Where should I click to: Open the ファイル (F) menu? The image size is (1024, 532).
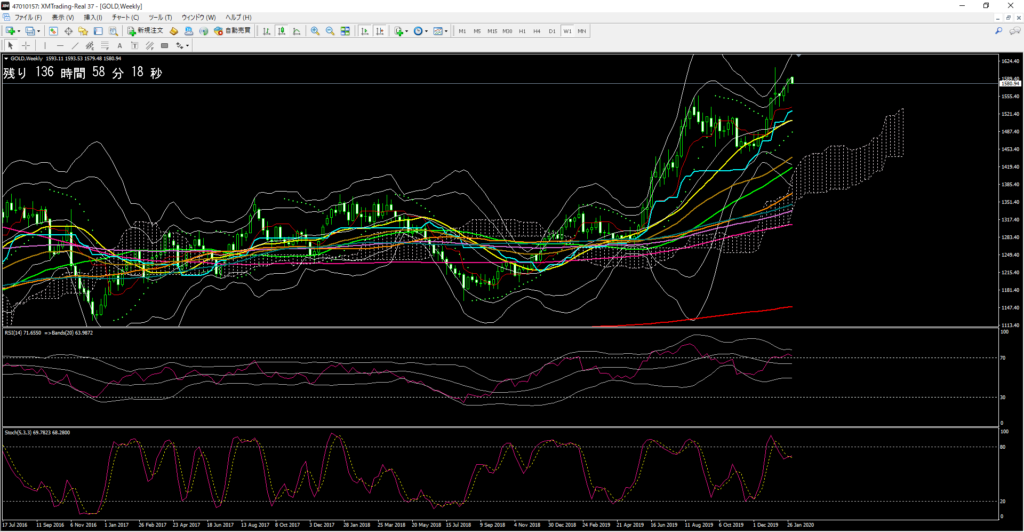click(28, 18)
